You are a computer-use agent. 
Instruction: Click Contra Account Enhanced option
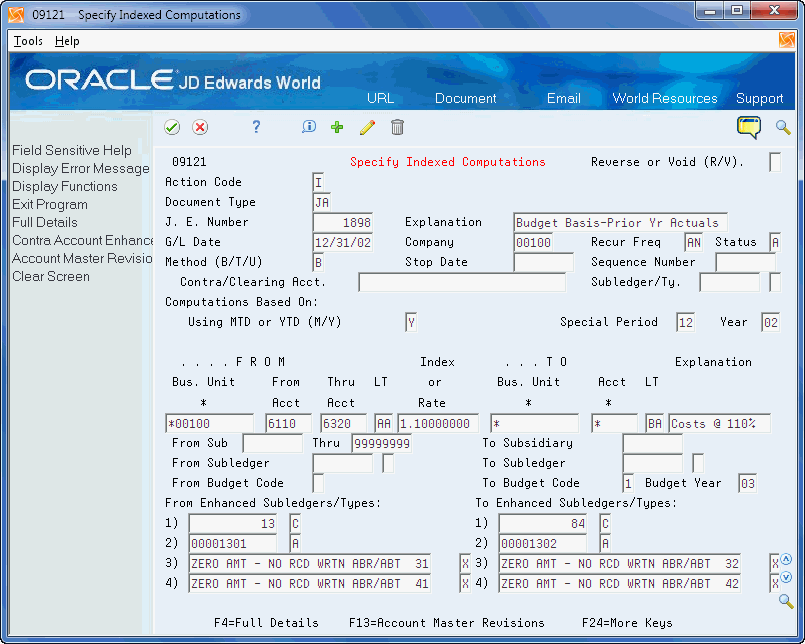click(x=82, y=240)
